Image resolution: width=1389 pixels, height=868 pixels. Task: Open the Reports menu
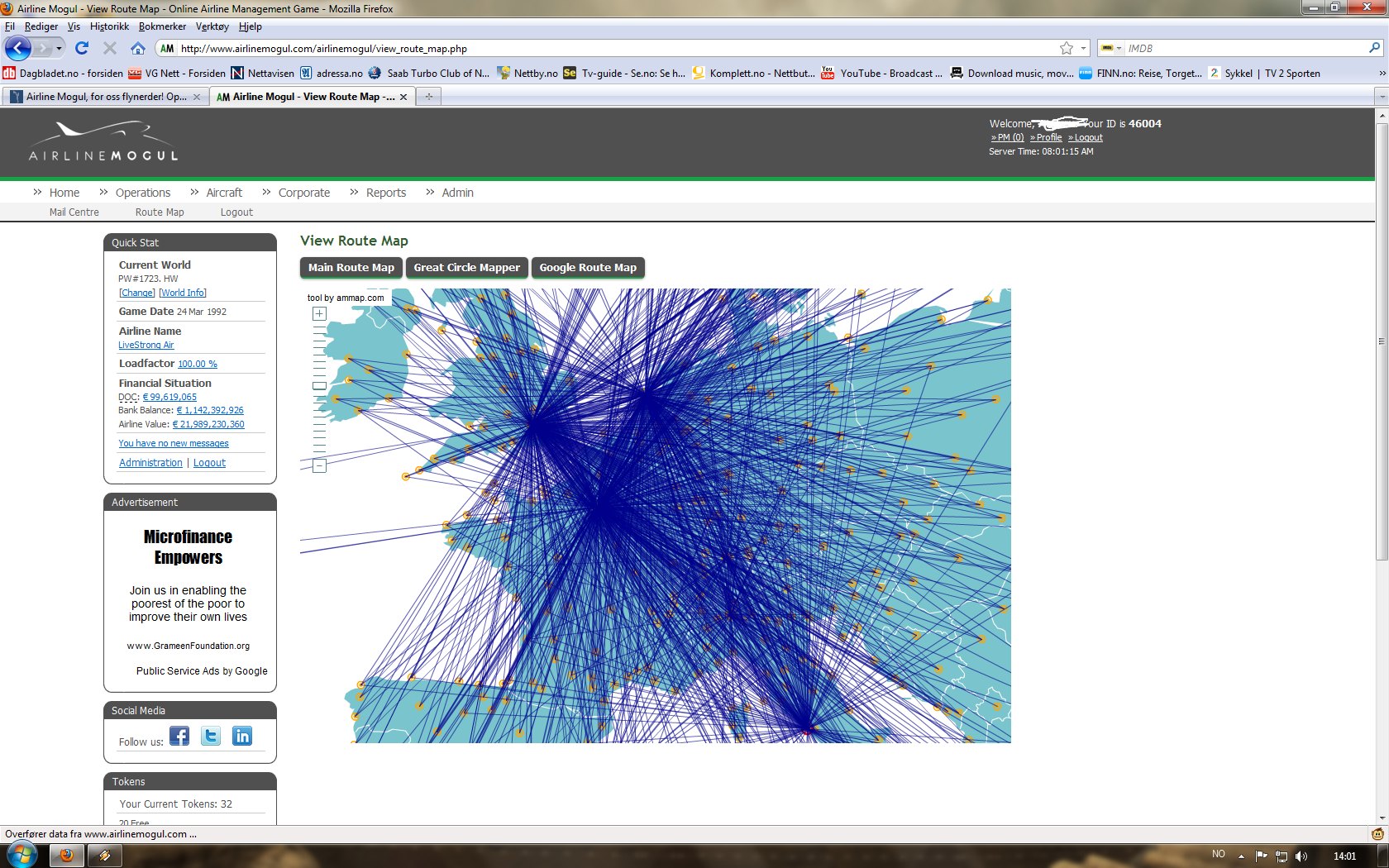tap(386, 193)
